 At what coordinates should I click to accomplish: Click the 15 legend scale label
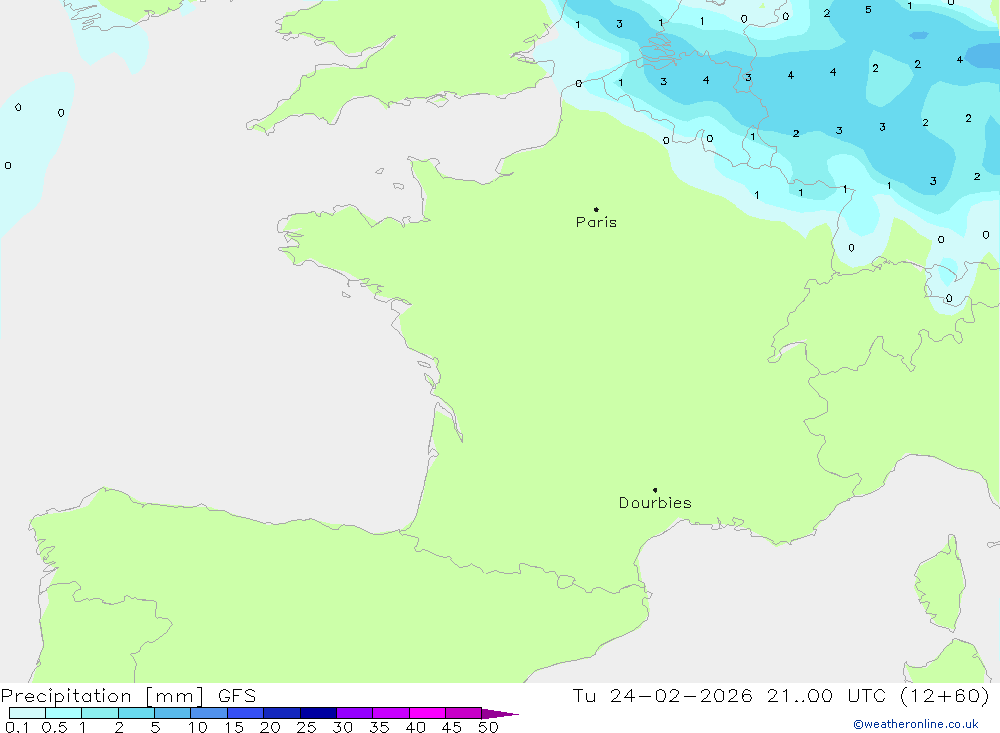[x=234, y=727]
